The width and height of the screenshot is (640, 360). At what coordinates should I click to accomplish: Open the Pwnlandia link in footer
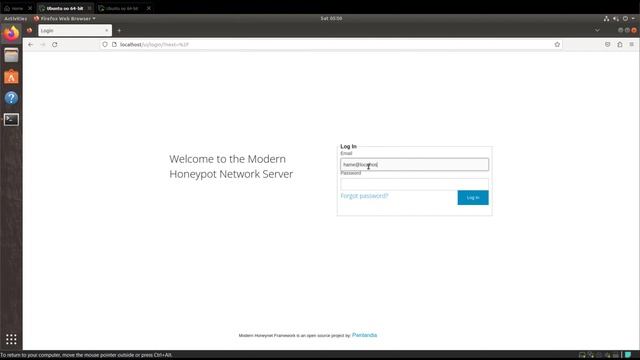click(x=364, y=335)
